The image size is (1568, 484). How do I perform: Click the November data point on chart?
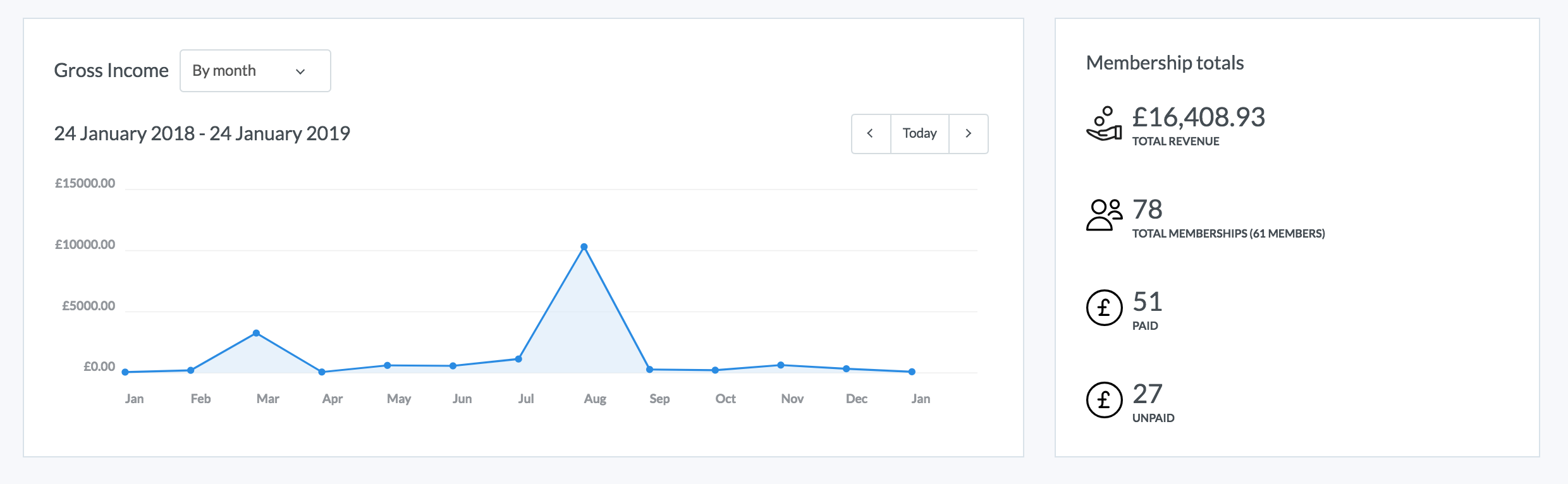tap(781, 365)
